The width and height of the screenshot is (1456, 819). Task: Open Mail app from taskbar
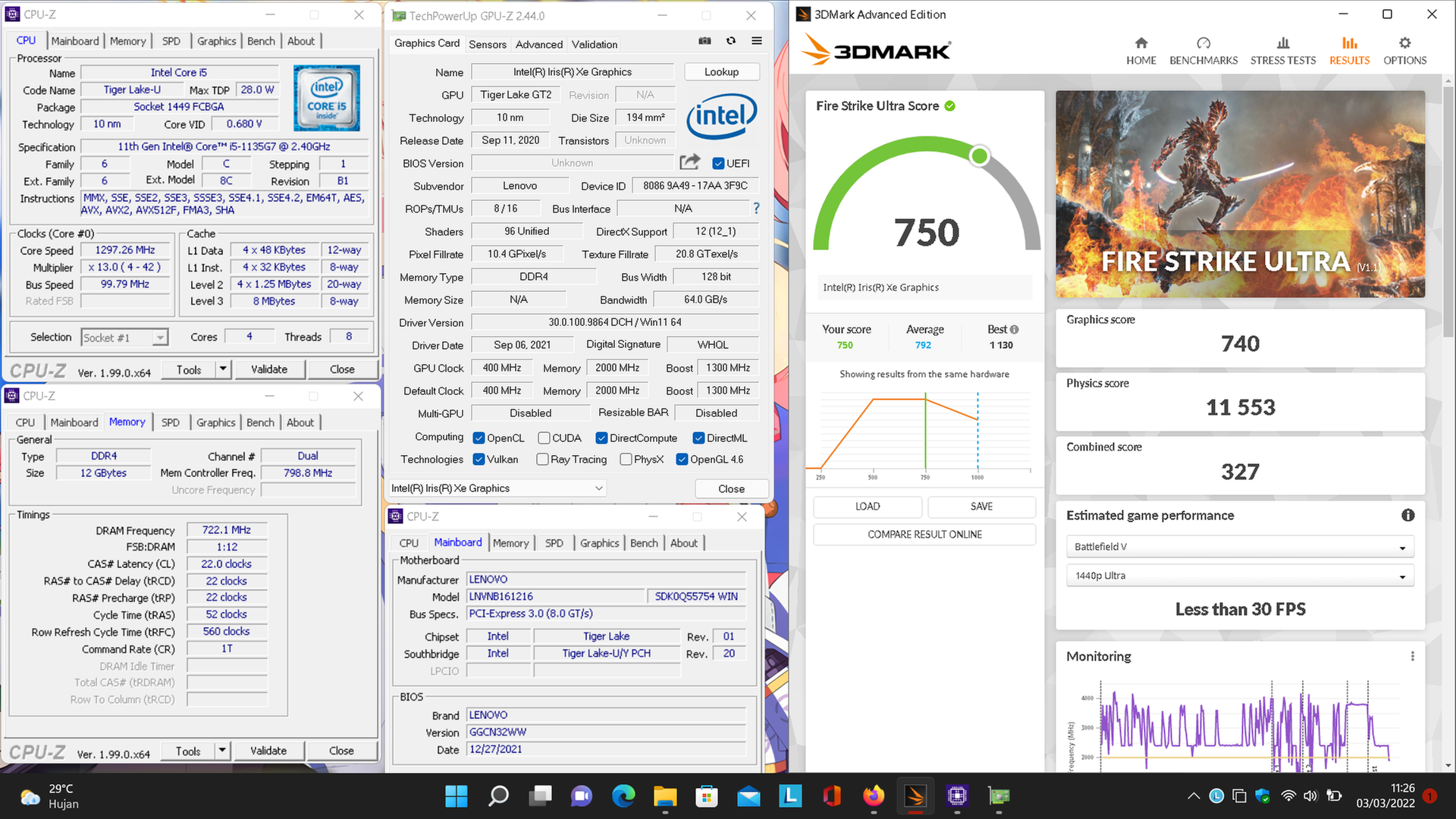tap(748, 796)
